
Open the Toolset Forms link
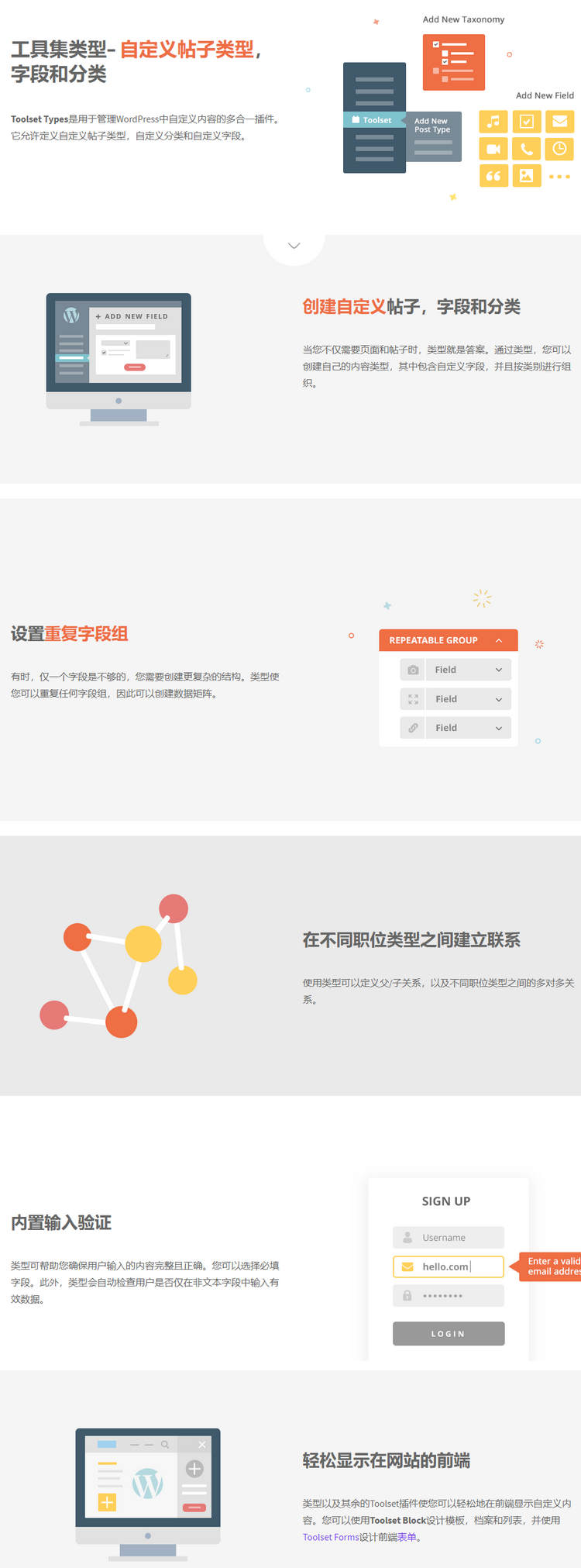click(x=331, y=1537)
